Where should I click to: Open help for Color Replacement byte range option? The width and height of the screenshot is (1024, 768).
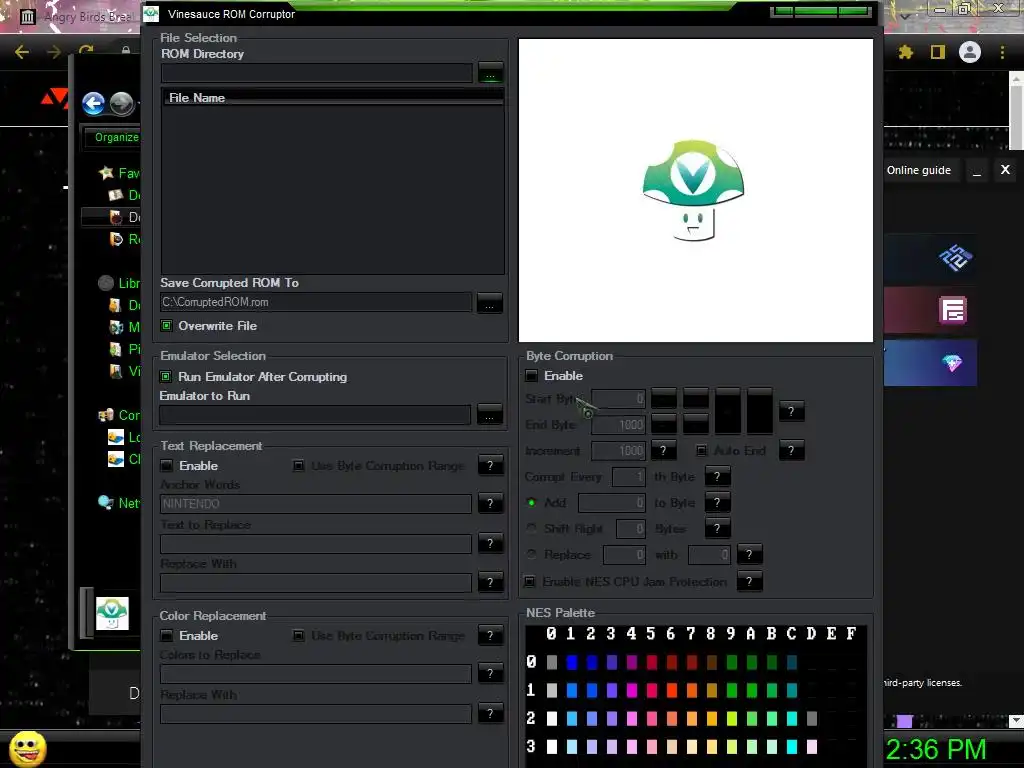490,635
